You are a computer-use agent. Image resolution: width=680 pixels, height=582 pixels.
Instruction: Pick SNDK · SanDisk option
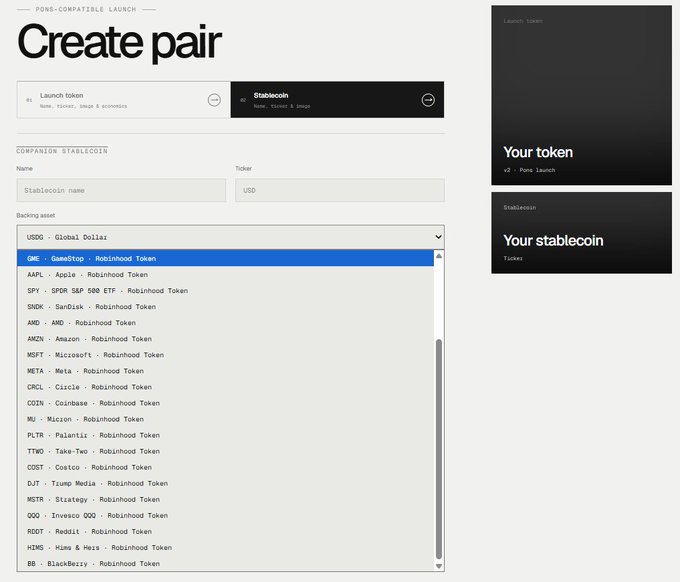tap(226, 307)
